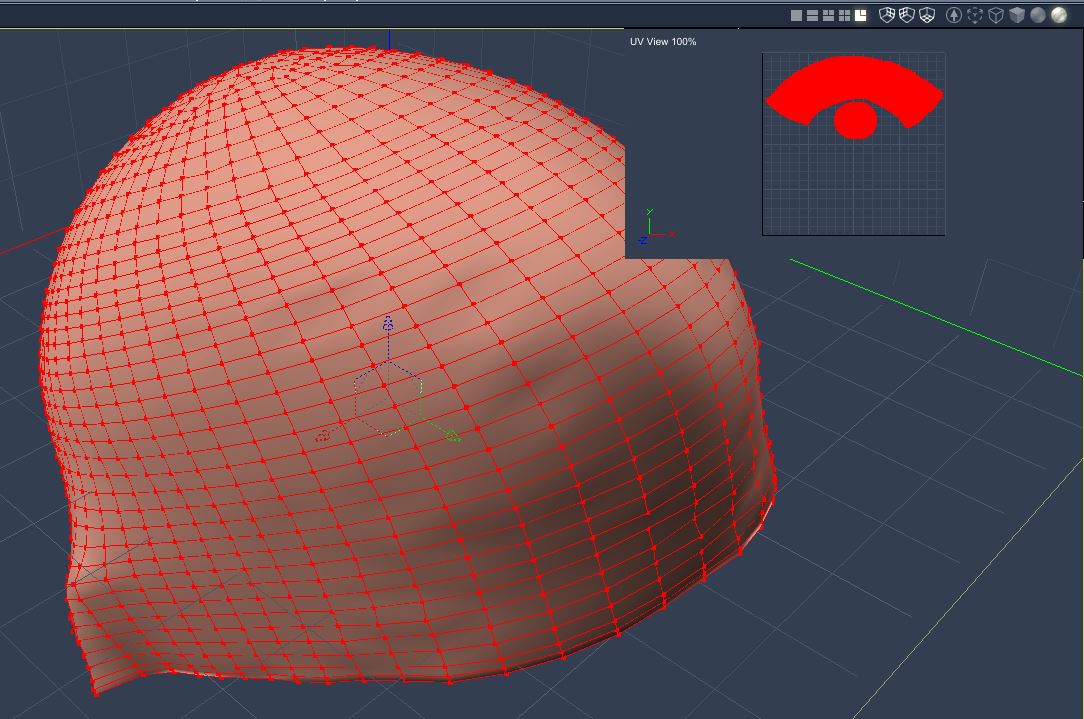The image size is (1084, 719).
Task: Click the red circular UV island
Action: click(x=856, y=120)
